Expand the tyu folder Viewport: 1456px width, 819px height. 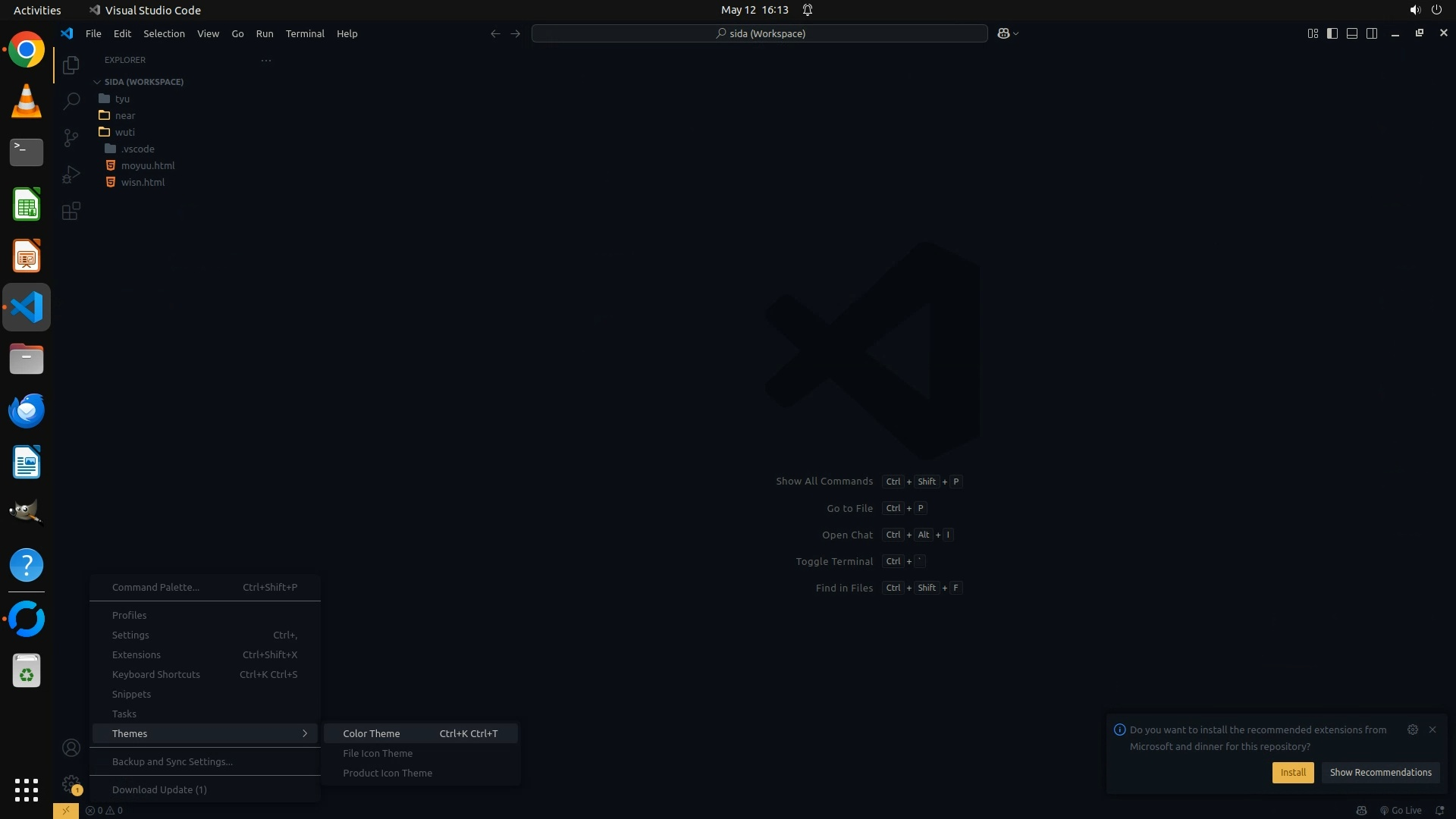point(122,99)
